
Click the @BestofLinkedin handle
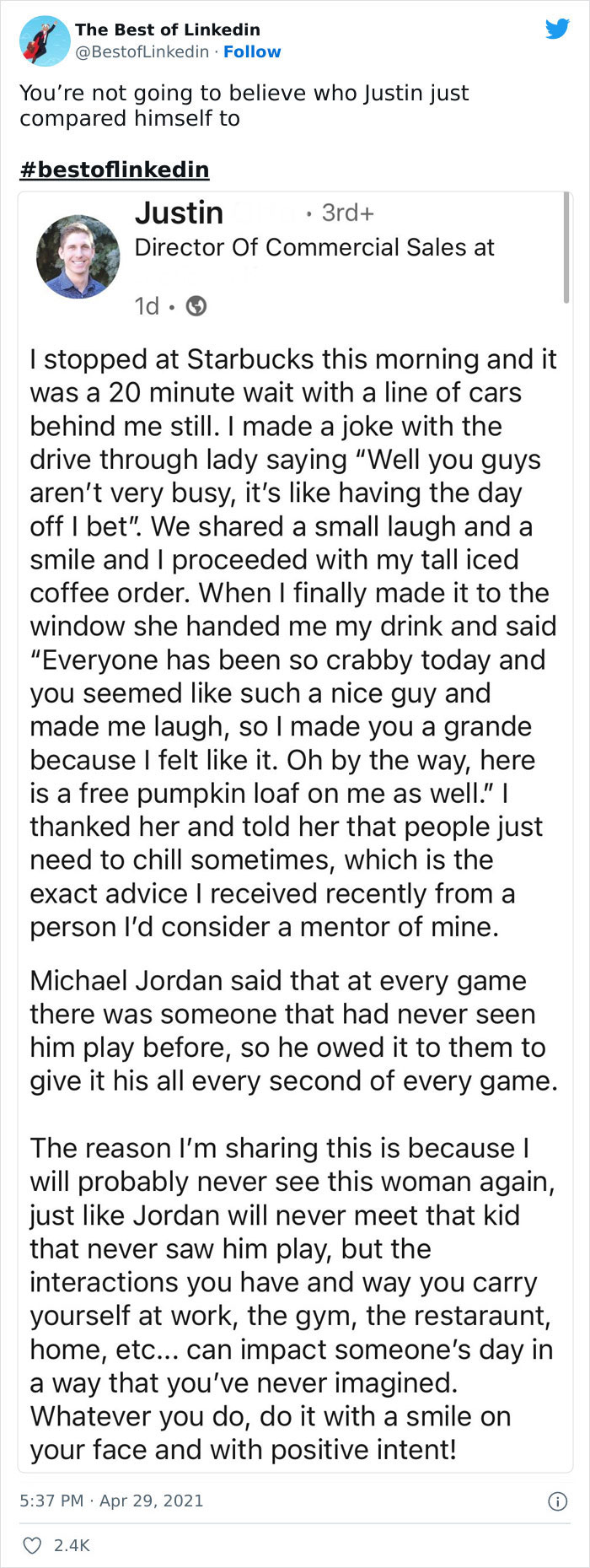[x=138, y=51]
